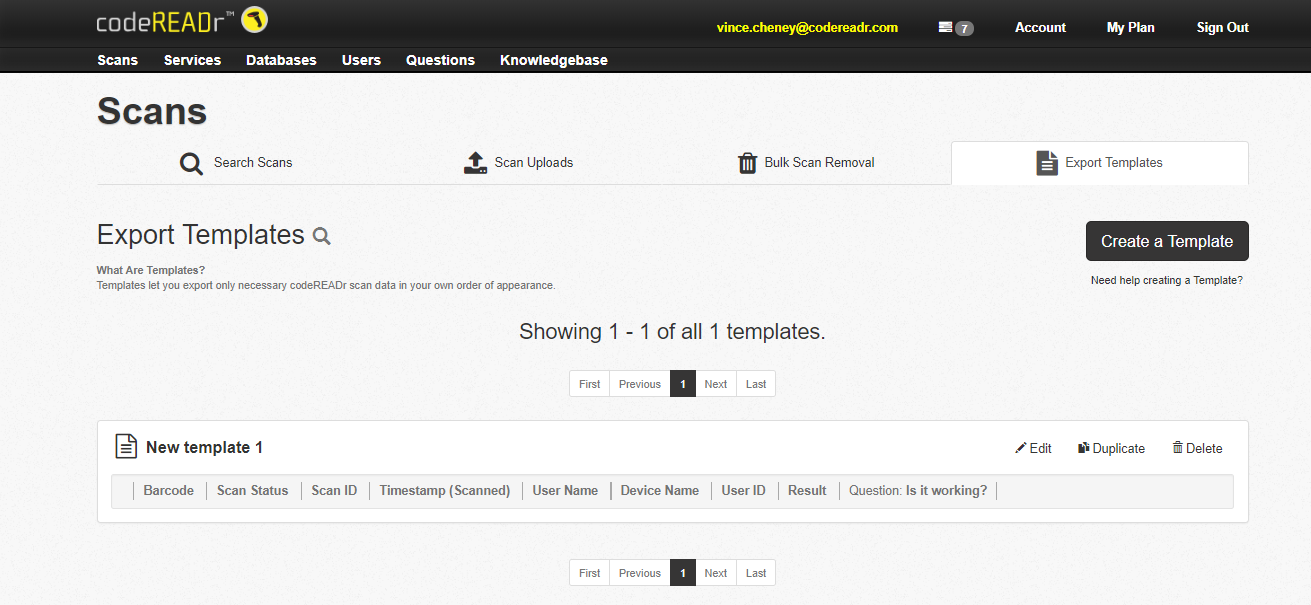Image resolution: width=1311 pixels, height=605 pixels.
Task: Click the Barcode column in the template
Action: 169,491
